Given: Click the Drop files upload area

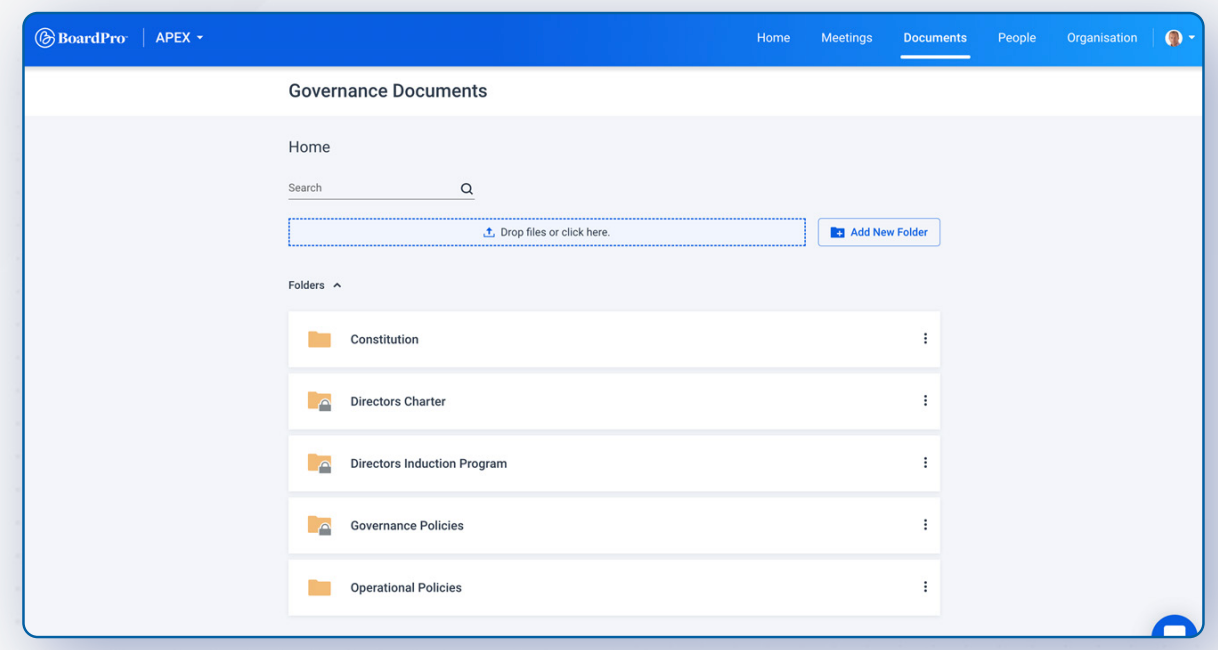Looking at the screenshot, I should (547, 232).
